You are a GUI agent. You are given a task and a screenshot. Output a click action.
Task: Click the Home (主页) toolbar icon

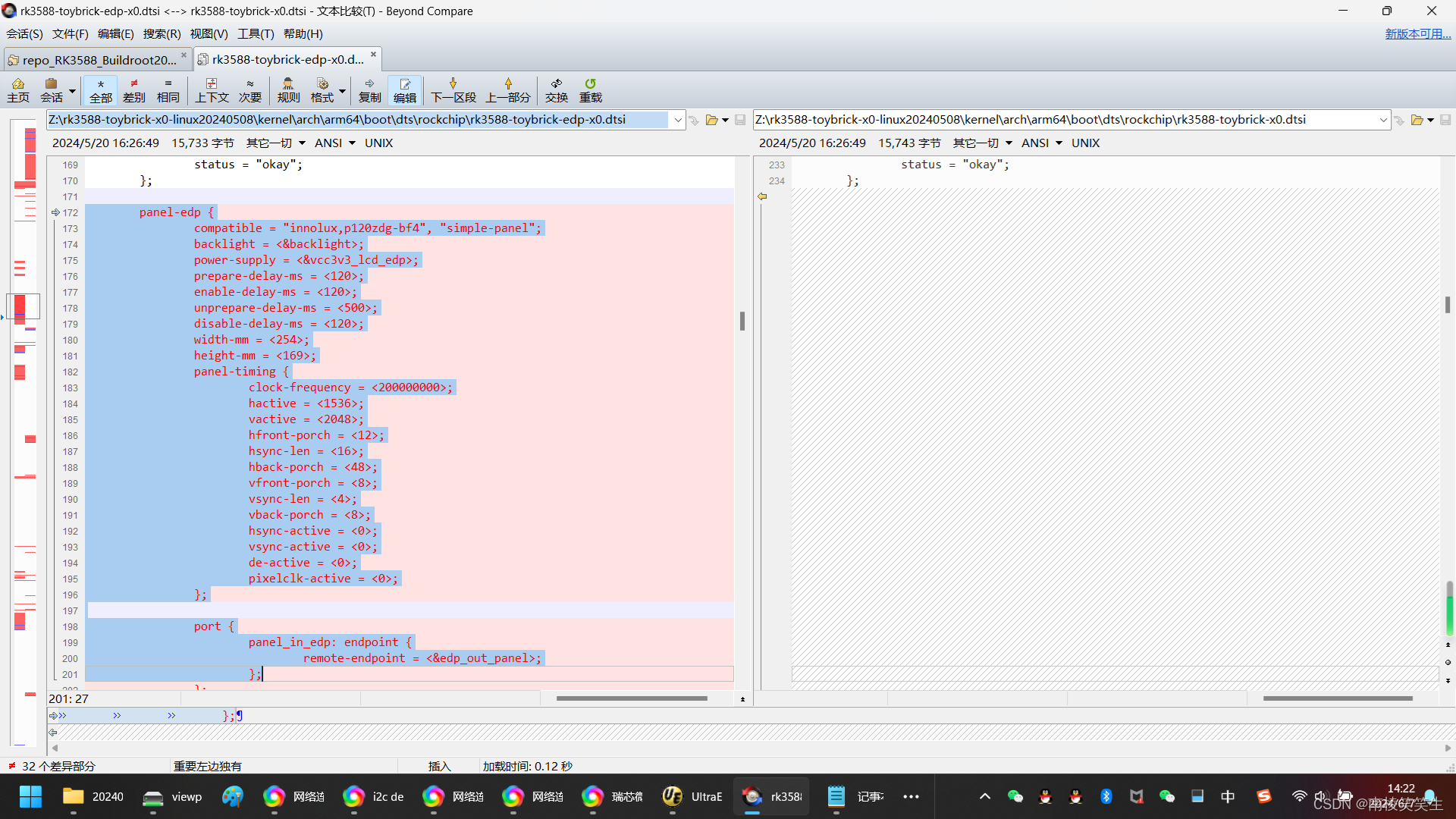(x=18, y=89)
